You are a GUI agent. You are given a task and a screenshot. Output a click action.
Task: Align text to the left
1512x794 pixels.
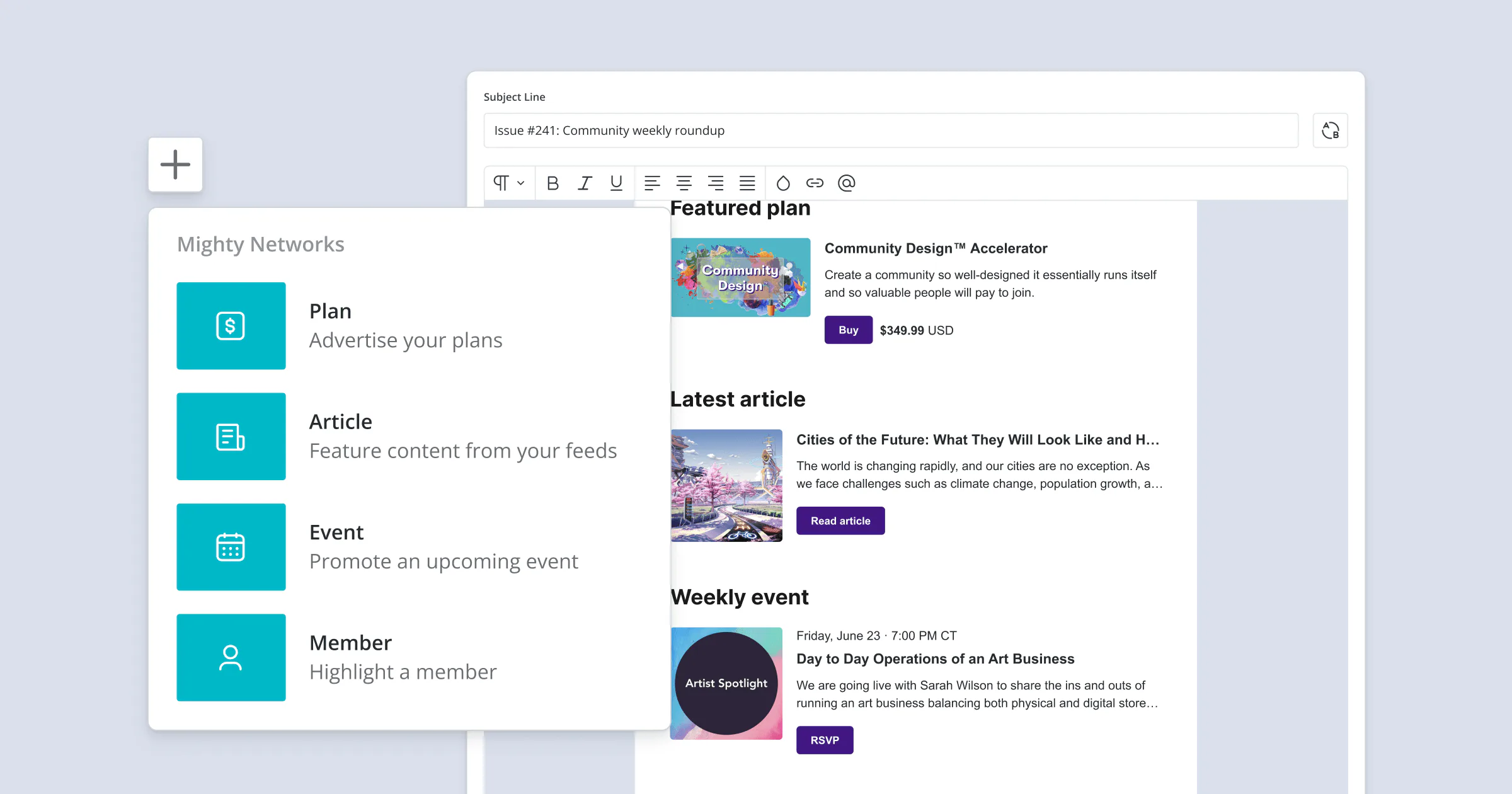click(652, 183)
